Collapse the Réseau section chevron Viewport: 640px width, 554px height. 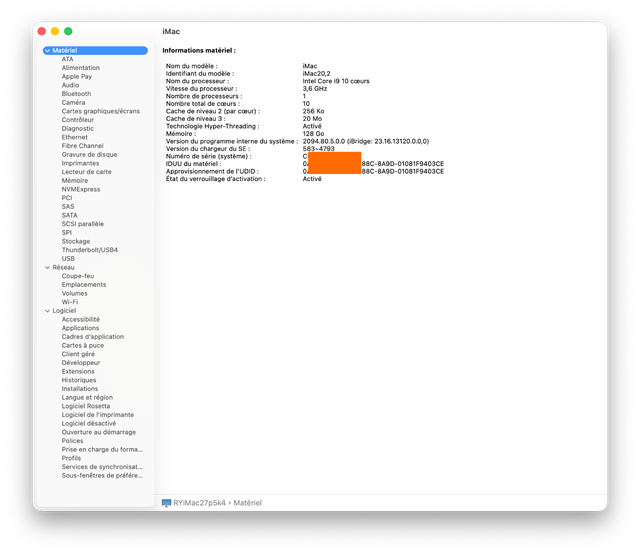click(x=47, y=267)
